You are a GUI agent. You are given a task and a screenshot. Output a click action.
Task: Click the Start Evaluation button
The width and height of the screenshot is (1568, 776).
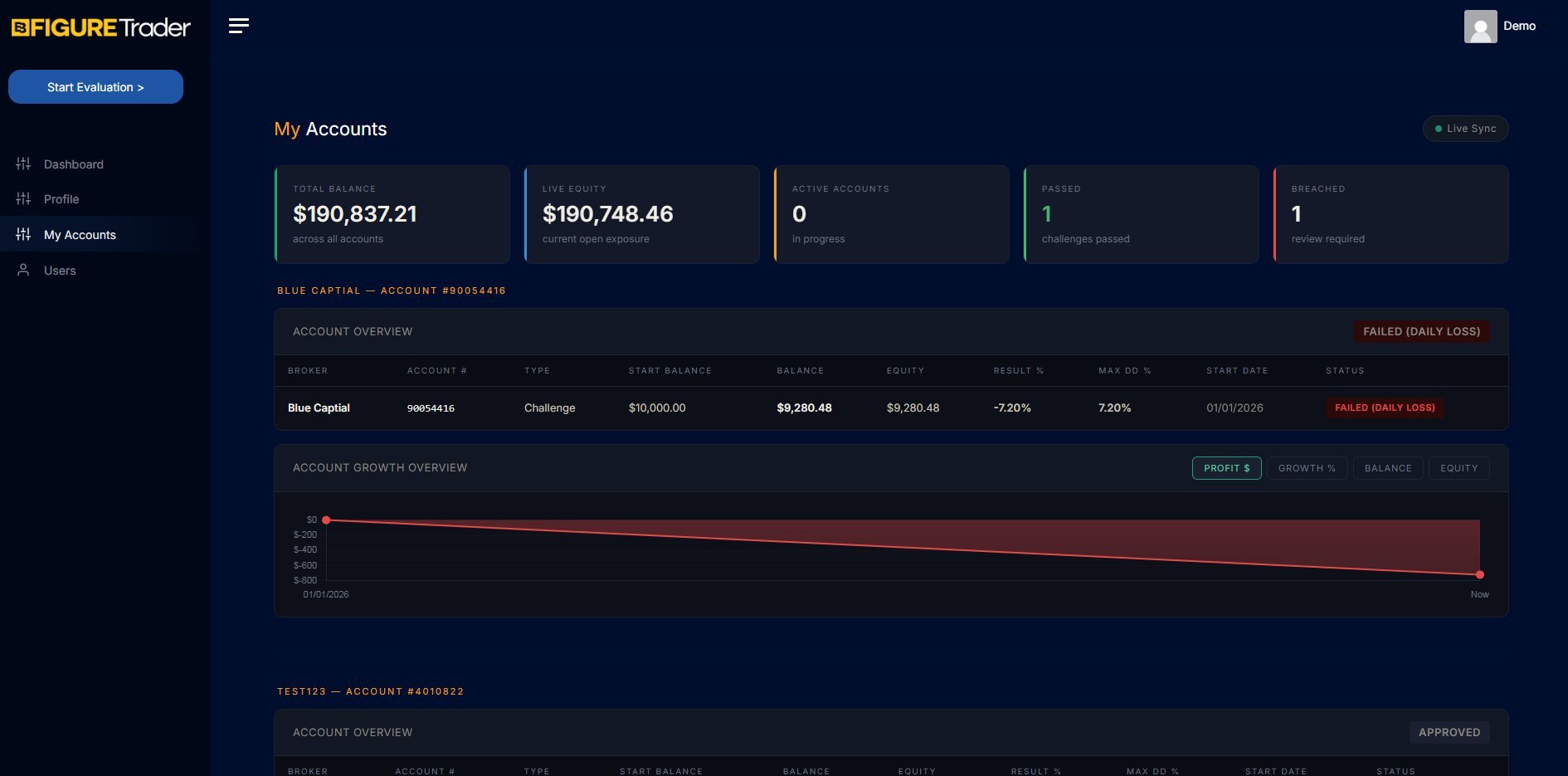click(95, 86)
